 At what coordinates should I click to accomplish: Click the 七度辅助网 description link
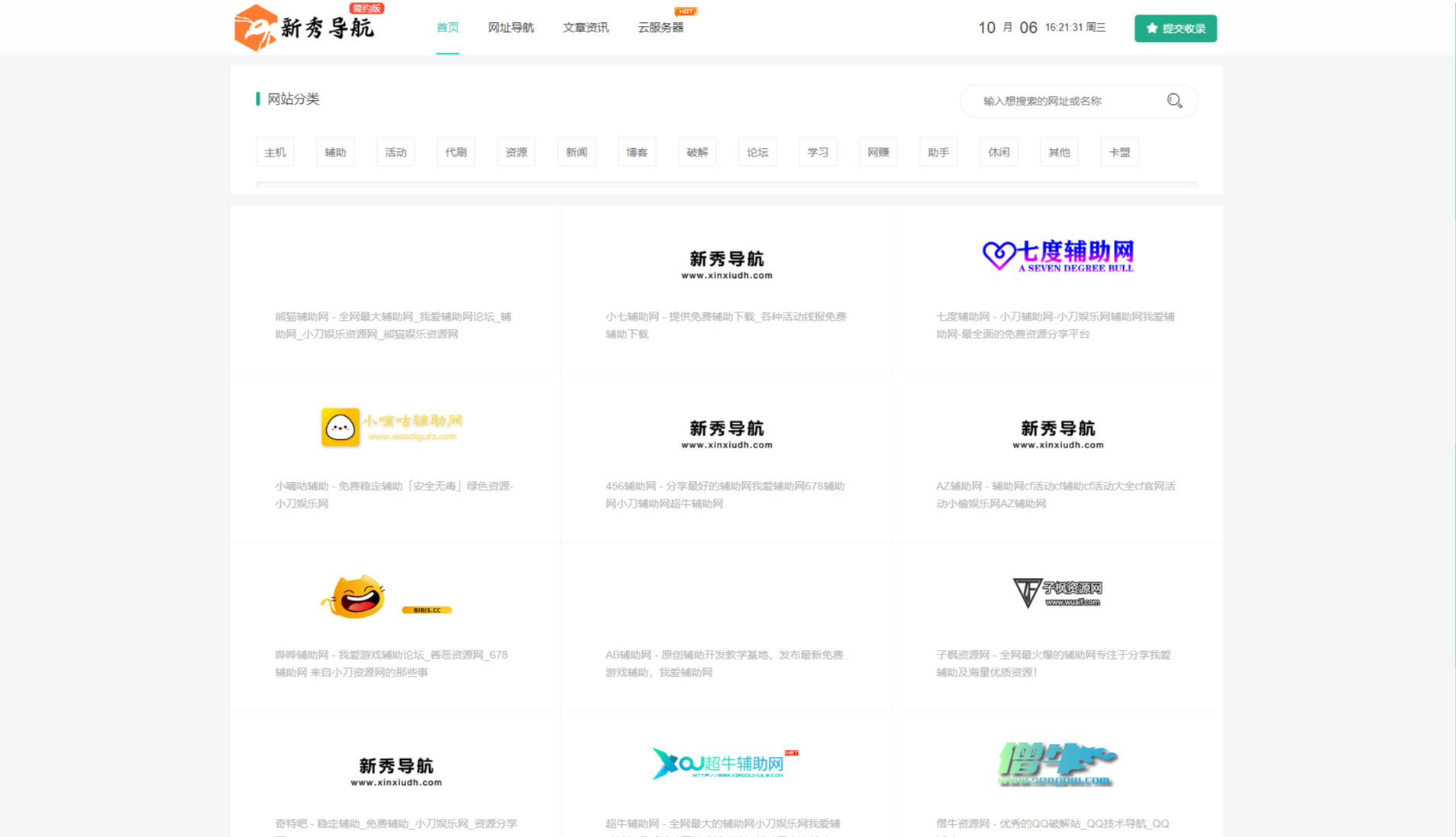tap(1055, 325)
